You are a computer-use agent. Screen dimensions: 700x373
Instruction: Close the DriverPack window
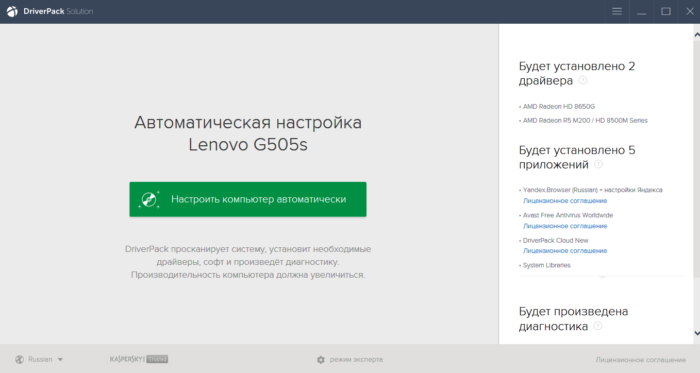(690, 11)
